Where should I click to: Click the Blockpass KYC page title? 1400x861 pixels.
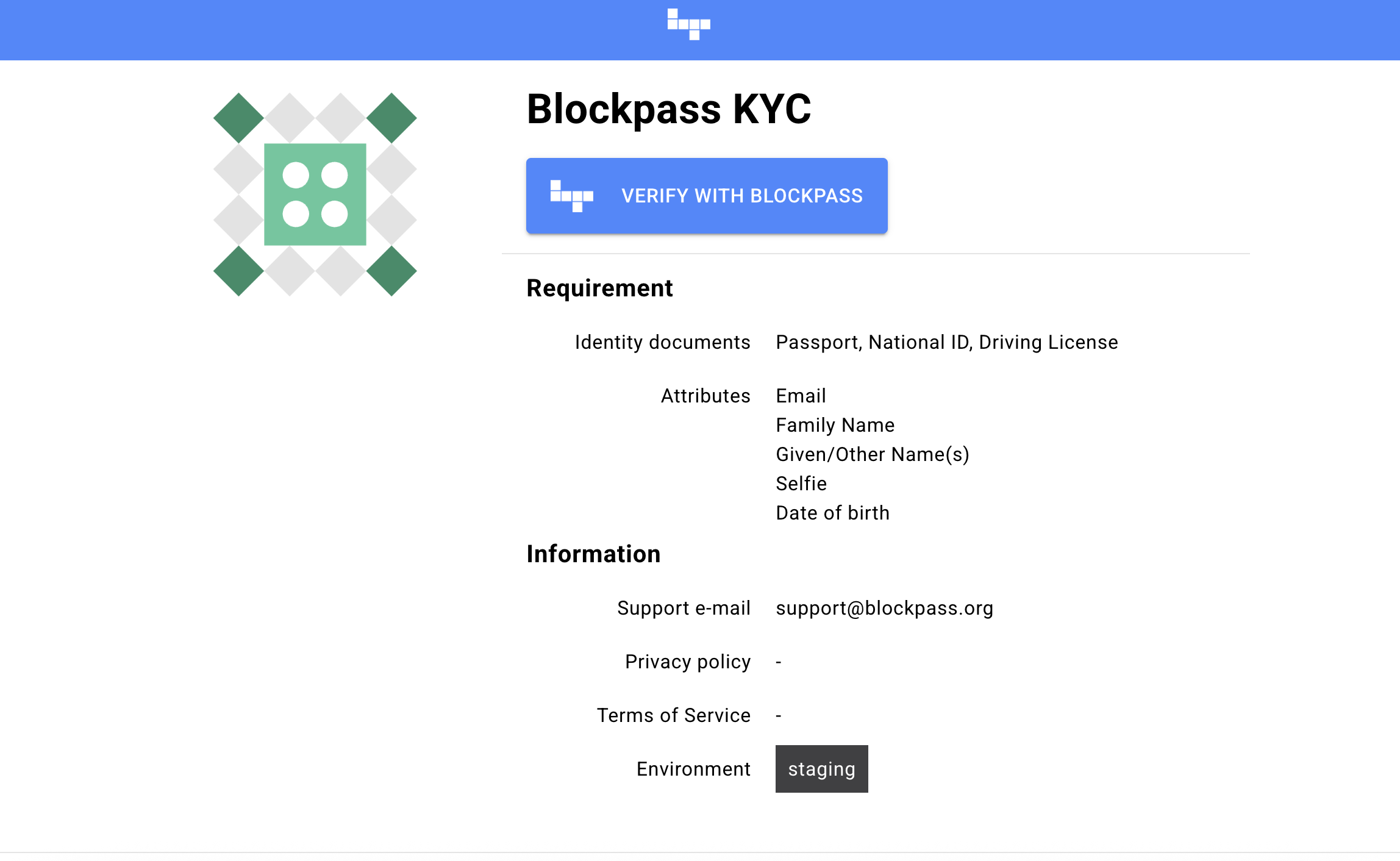click(x=668, y=109)
